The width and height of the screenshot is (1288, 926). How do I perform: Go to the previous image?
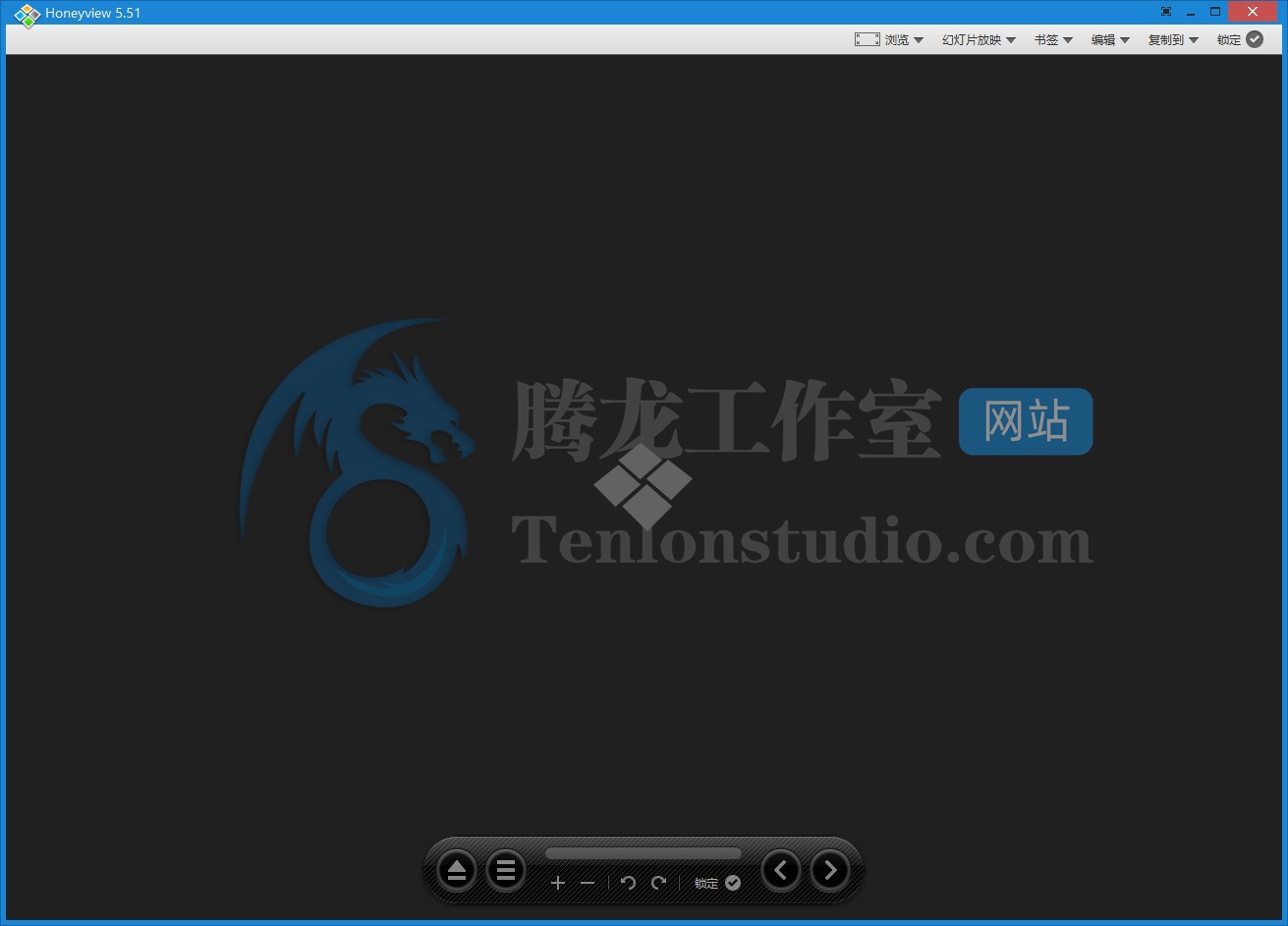(781, 870)
